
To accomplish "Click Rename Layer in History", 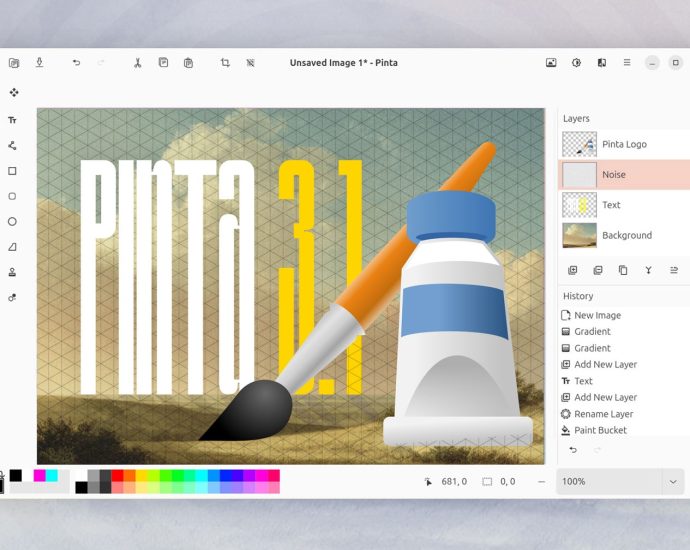I will coord(603,414).
